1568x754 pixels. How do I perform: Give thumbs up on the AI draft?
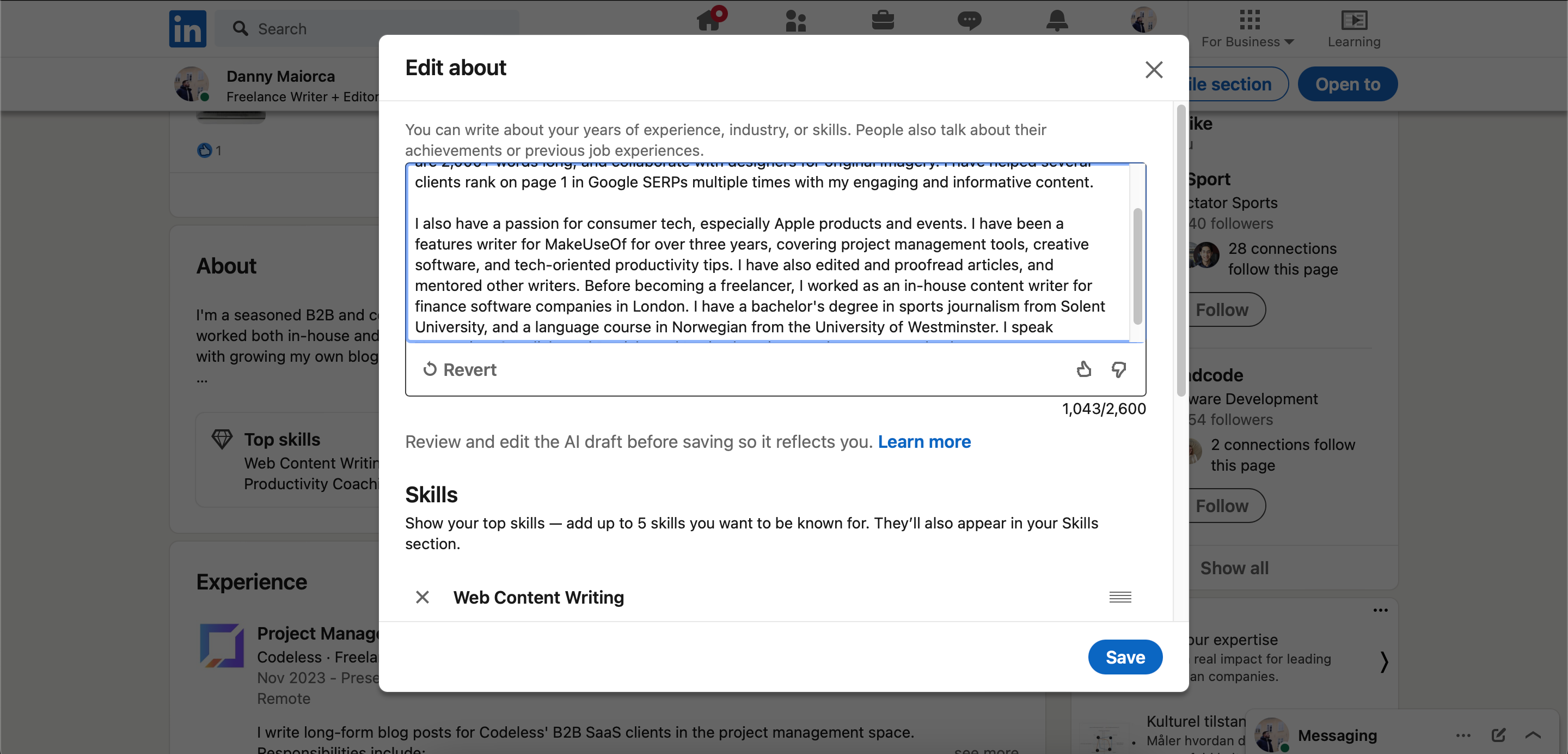click(x=1084, y=369)
